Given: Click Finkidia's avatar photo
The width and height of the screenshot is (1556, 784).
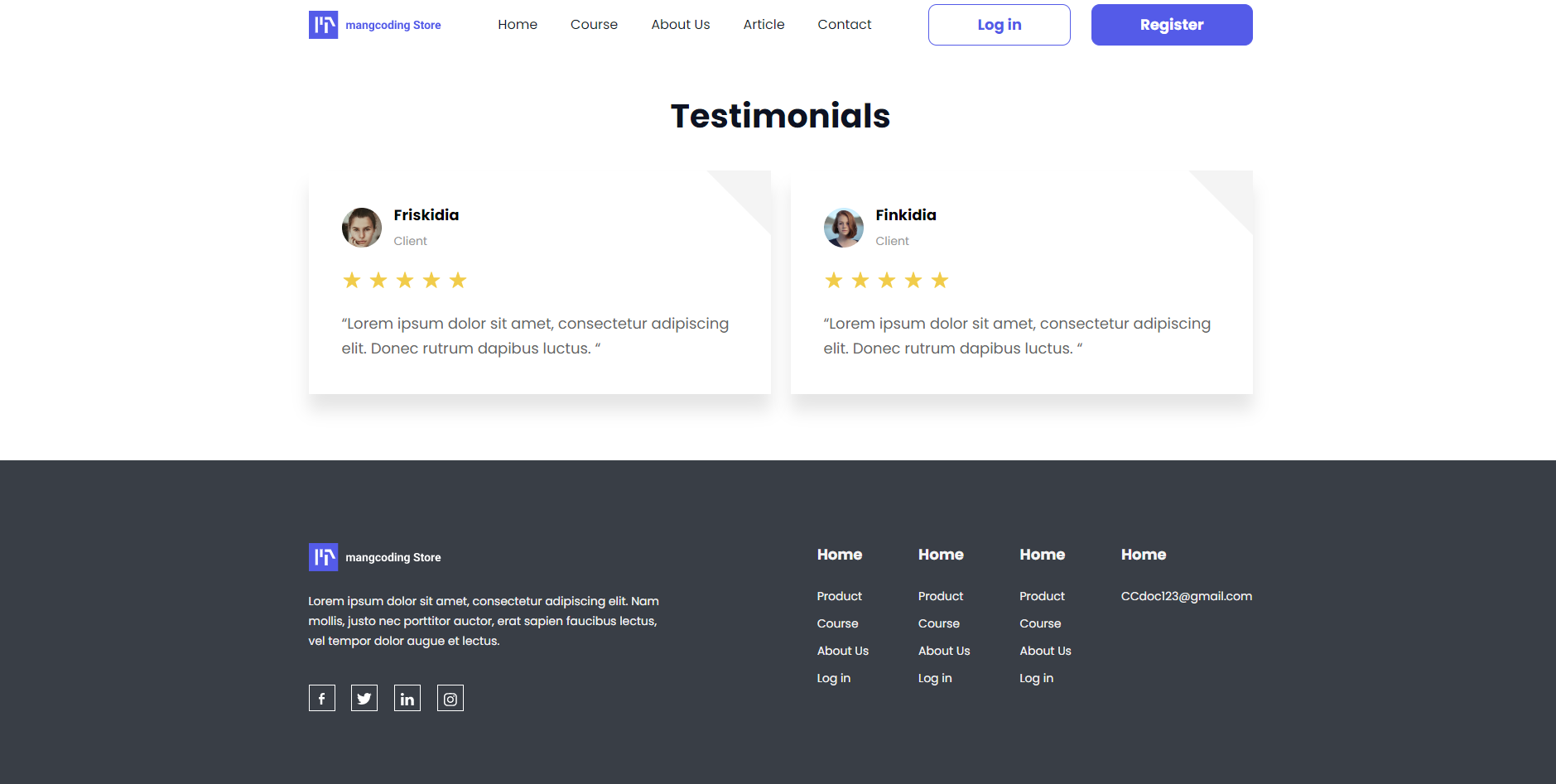Looking at the screenshot, I should (x=844, y=228).
